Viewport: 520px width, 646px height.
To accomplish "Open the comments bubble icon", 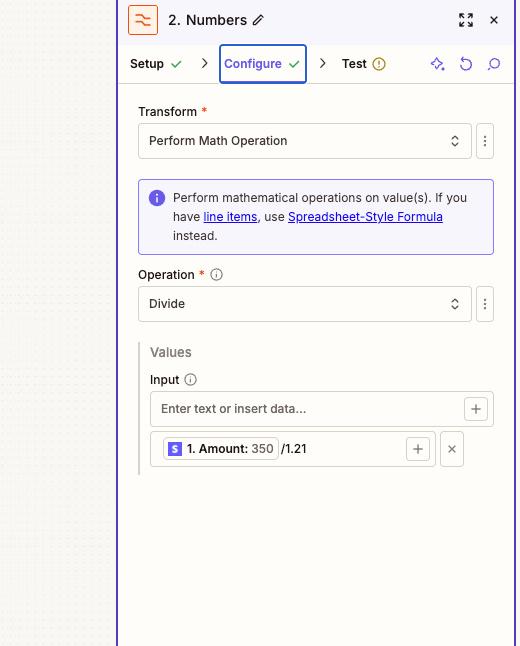I will 494,64.
